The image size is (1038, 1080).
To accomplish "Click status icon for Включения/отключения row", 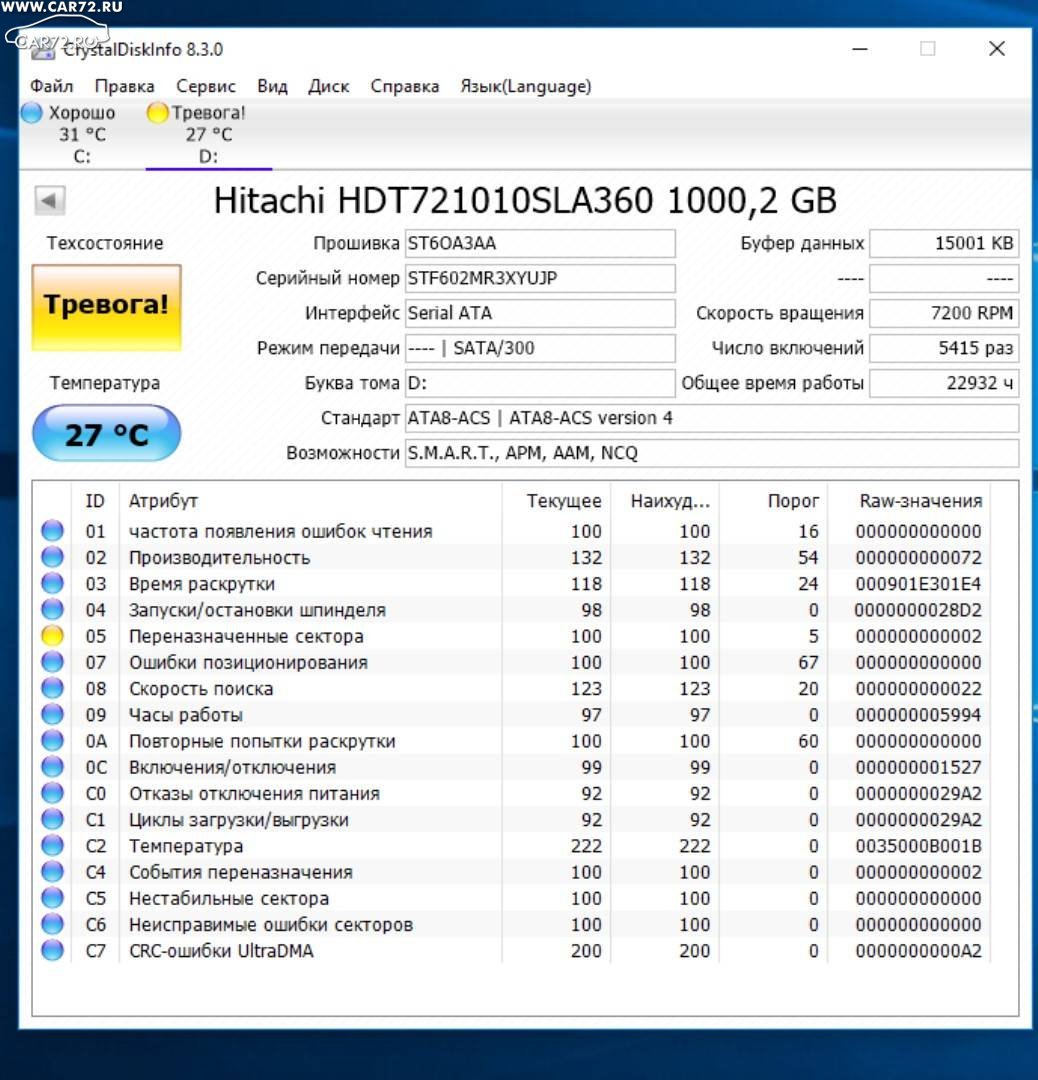I will click(x=52, y=767).
